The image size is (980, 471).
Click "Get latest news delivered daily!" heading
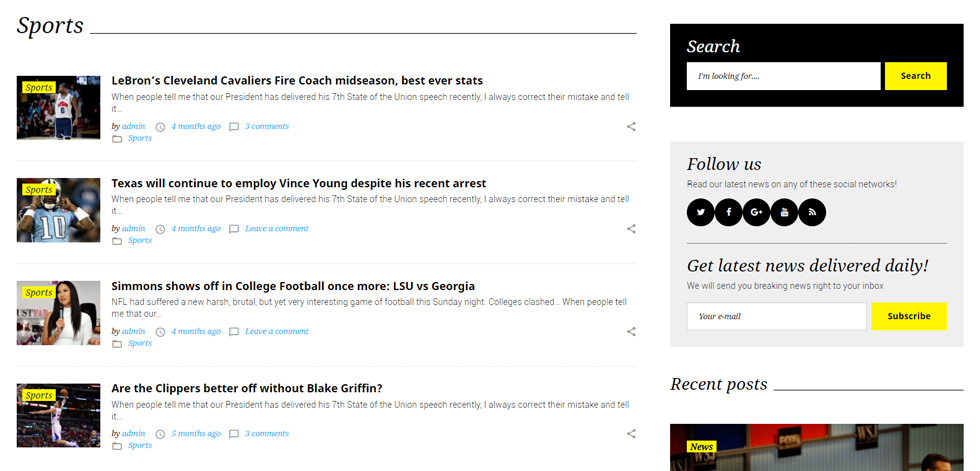(808, 266)
